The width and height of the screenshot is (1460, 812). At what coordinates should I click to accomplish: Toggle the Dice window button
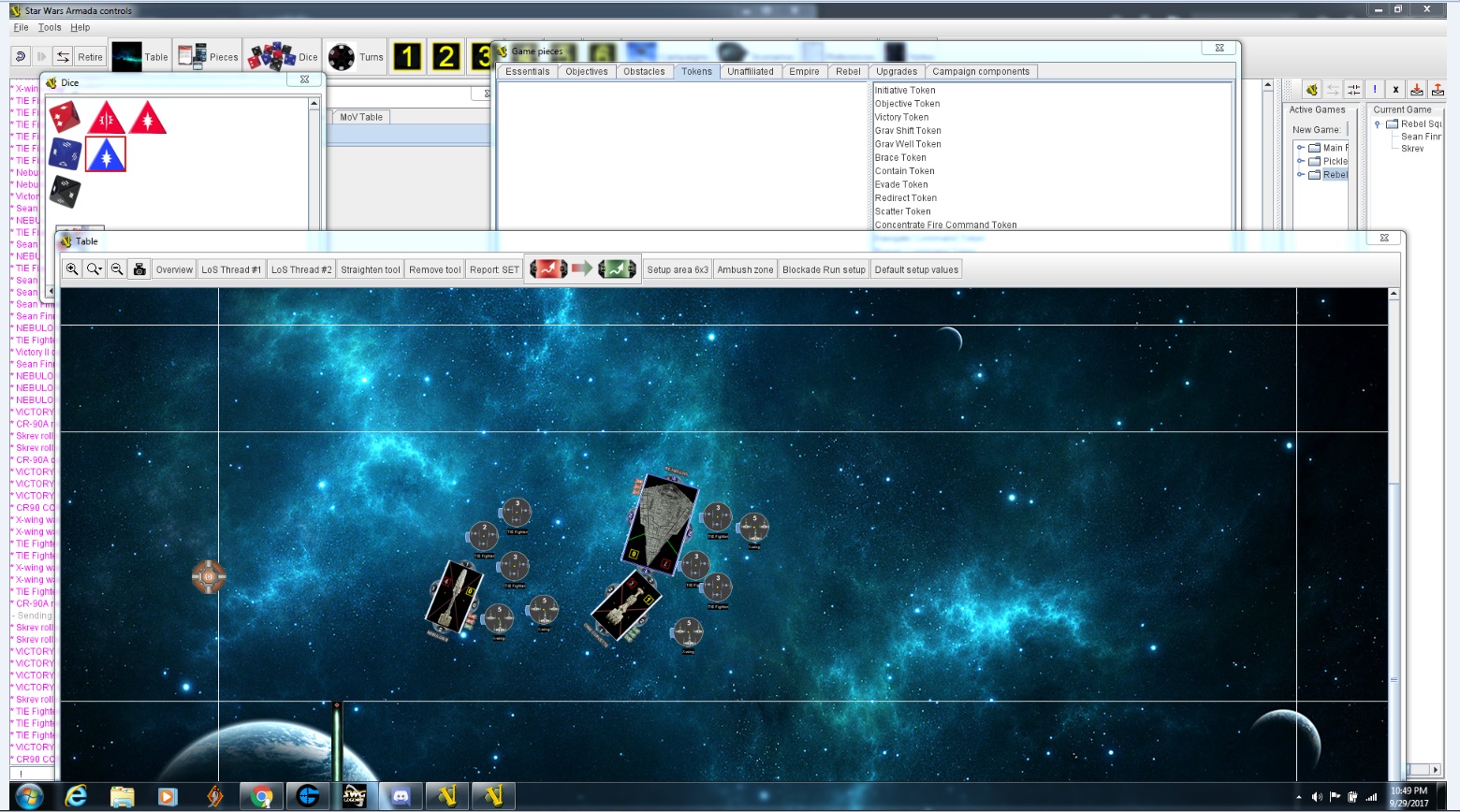(x=284, y=57)
